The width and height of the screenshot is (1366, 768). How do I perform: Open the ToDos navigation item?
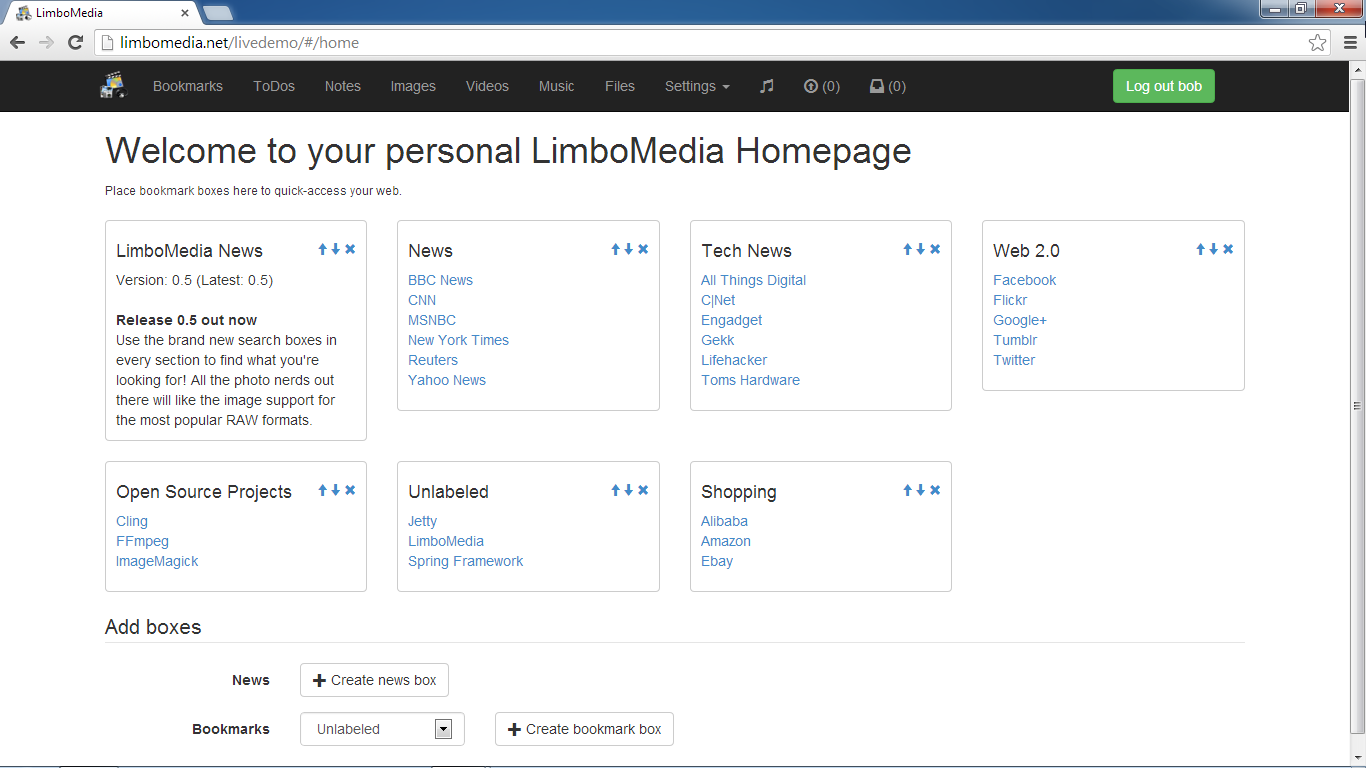click(274, 86)
